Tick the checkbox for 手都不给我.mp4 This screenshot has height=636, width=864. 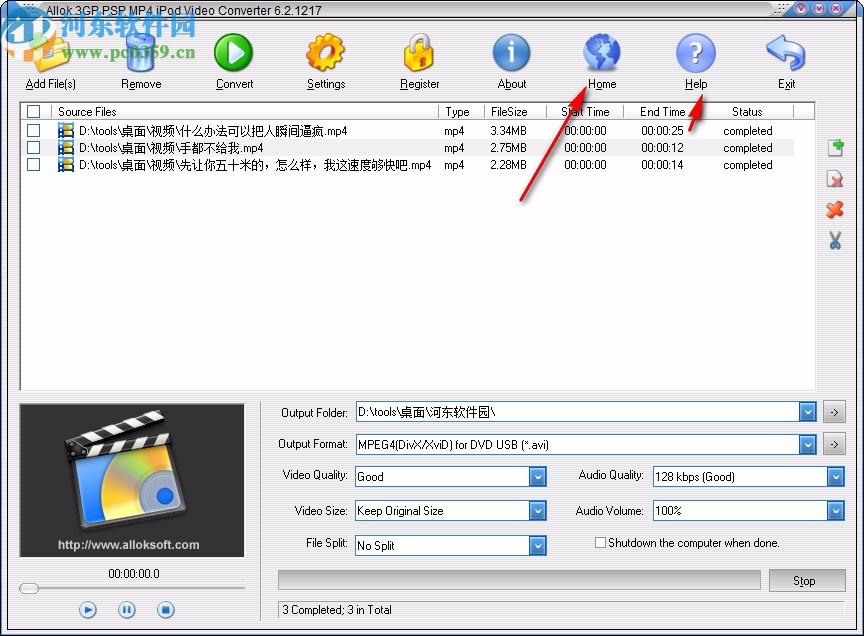tap(33, 147)
